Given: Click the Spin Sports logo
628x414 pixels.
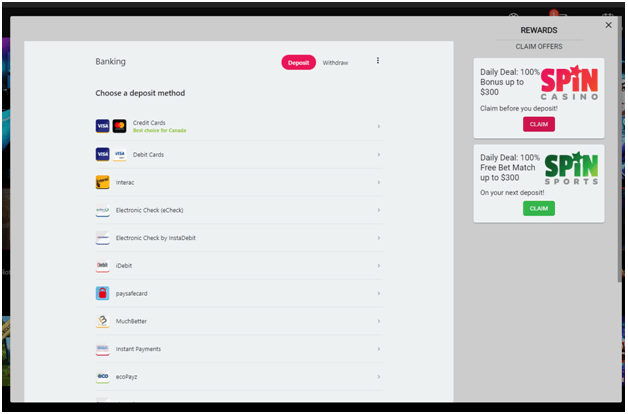Looking at the screenshot, I should click(572, 168).
